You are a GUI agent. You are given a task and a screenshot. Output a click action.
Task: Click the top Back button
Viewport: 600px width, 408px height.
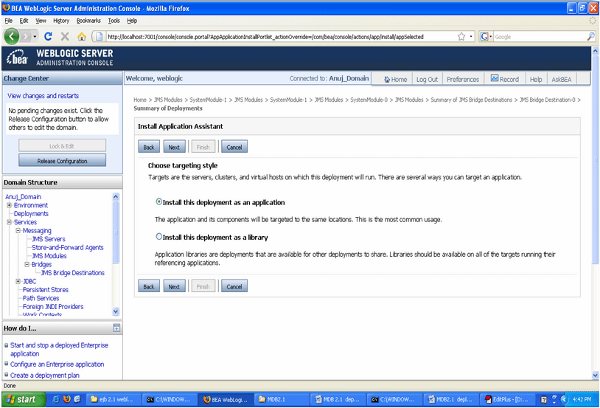[x=149, y=147]
